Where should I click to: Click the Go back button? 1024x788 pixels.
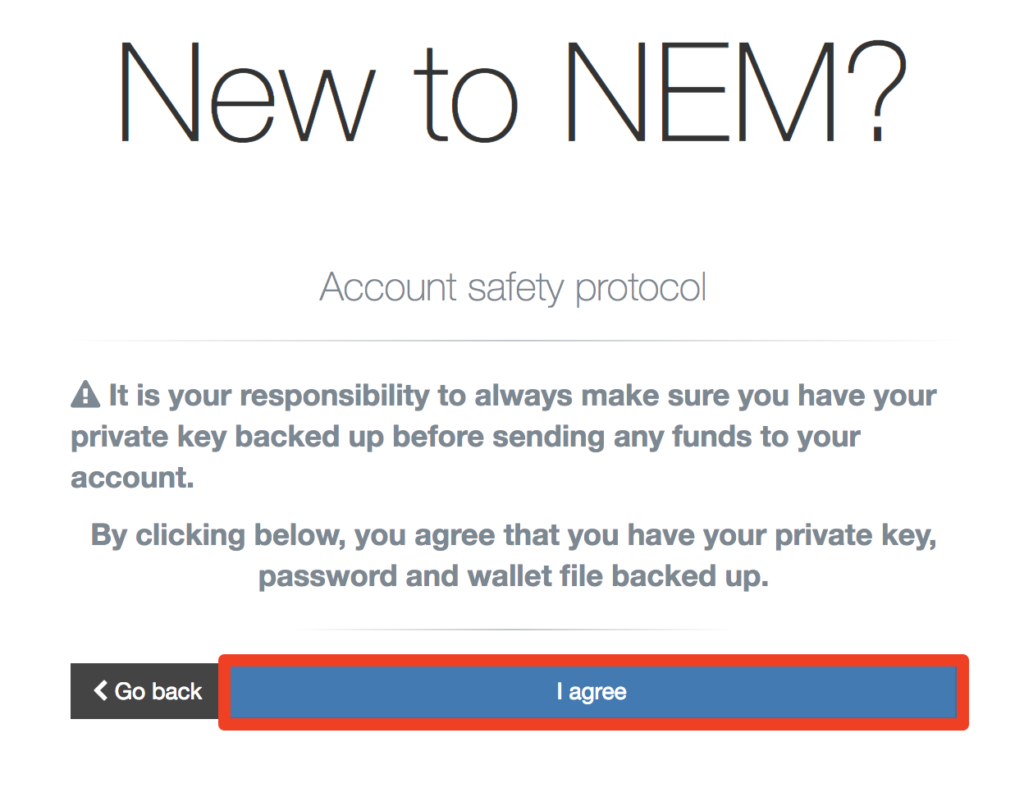(x=144, y=691)
